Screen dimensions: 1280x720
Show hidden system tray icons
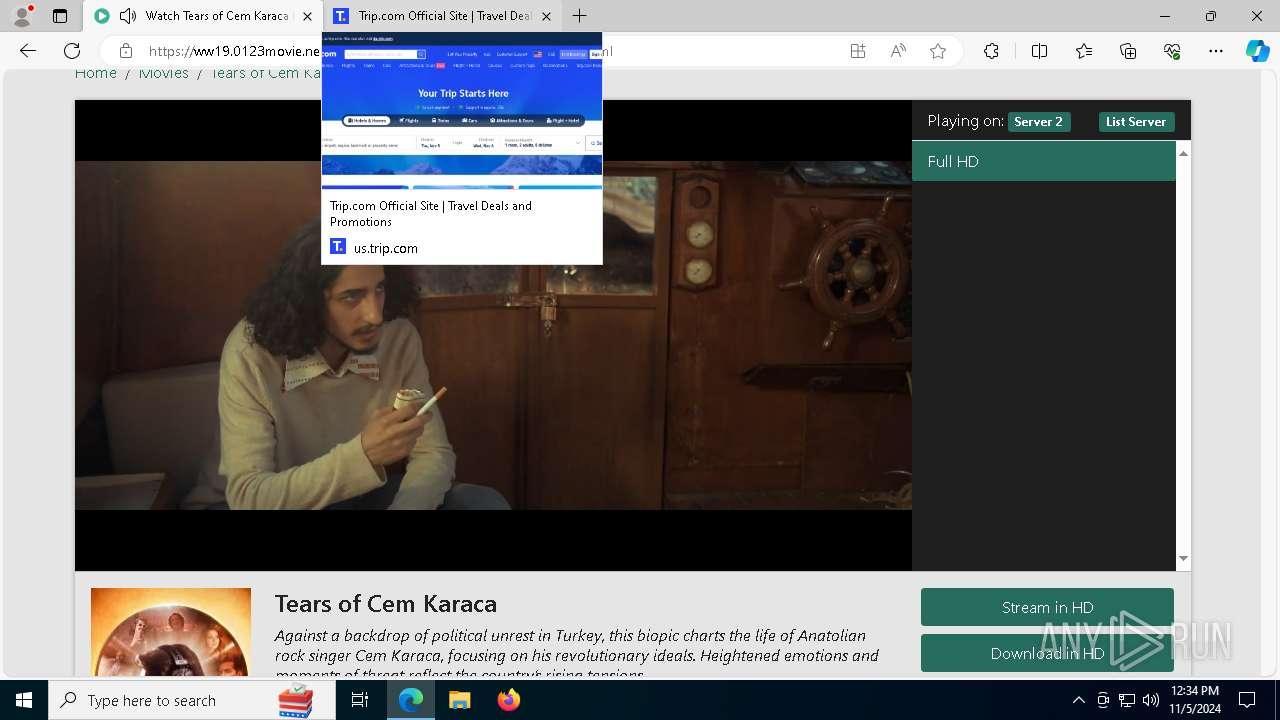pos(1078,700)
